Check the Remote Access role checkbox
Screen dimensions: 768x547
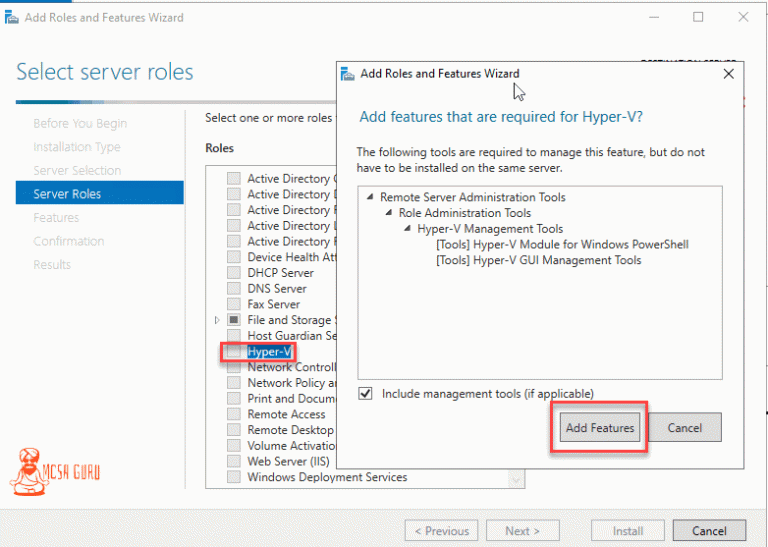[x=234, y=414]
